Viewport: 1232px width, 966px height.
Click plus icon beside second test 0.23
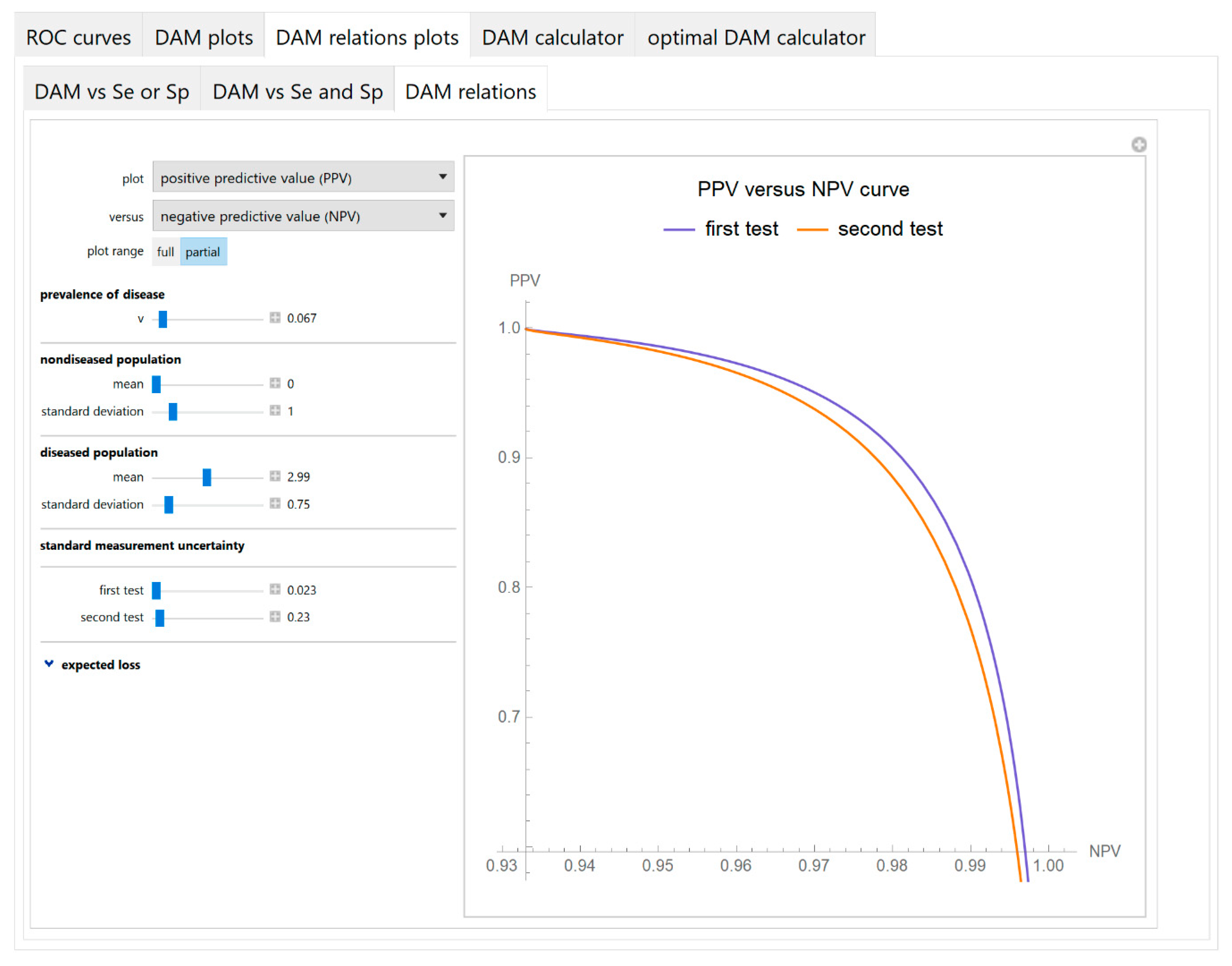pos(275,616)
